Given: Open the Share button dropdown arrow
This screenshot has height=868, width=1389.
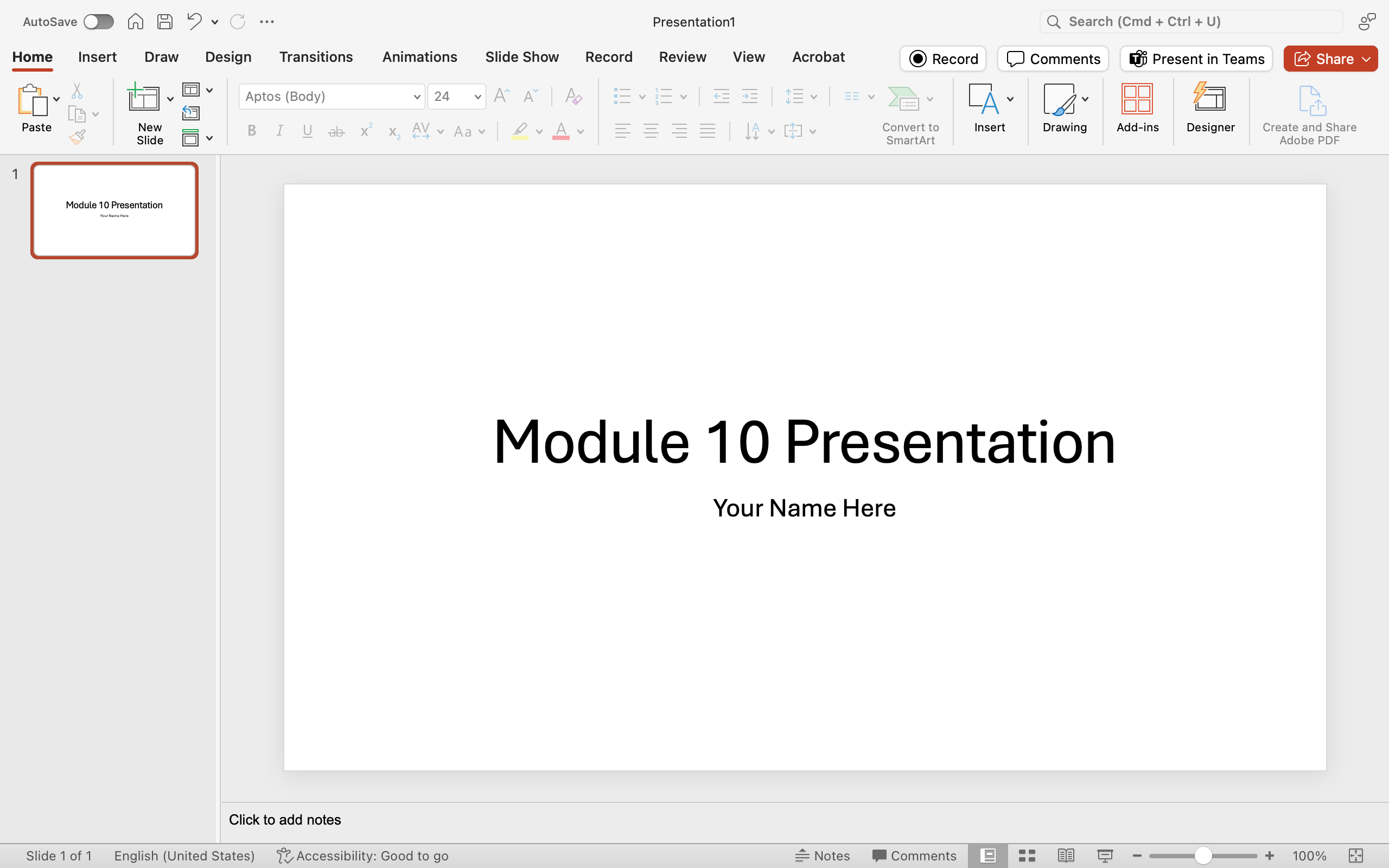Looking at the screenshot, I should pos(1367,59).
